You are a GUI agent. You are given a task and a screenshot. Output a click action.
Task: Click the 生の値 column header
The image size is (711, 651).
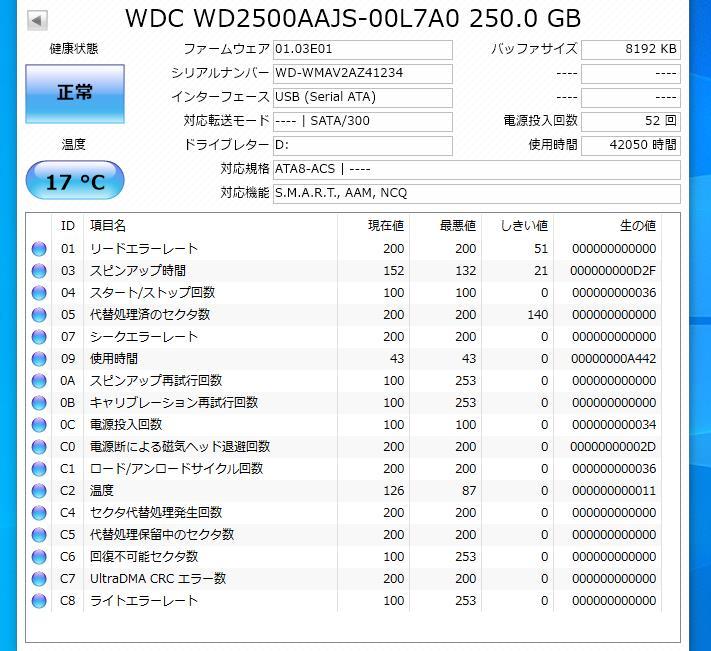(x=638, y=225)
